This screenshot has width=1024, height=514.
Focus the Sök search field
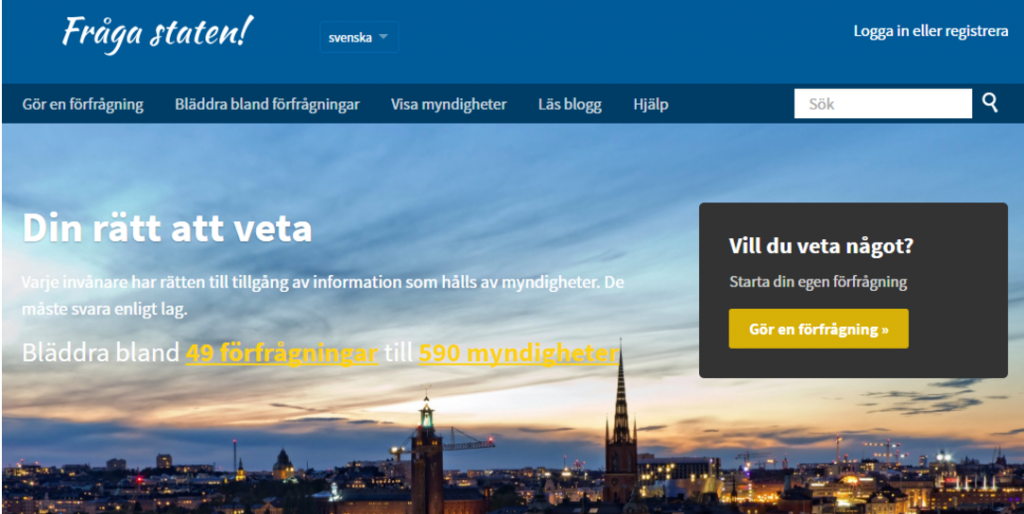pyautogui.click(x=883, y=104)
